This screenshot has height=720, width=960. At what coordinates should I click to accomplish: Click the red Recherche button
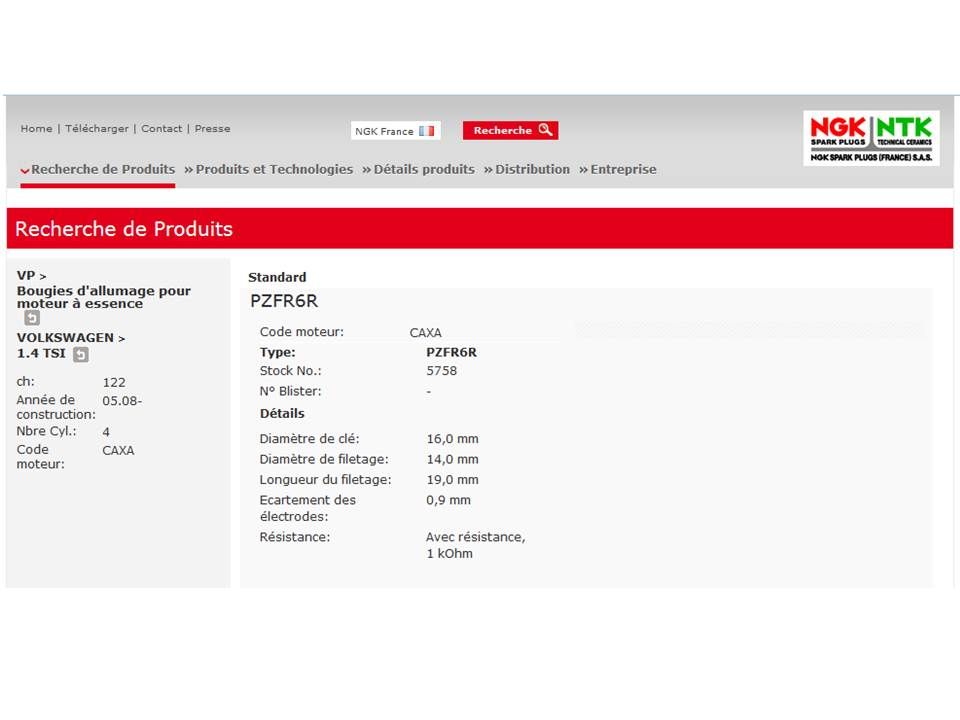point(511,130)
